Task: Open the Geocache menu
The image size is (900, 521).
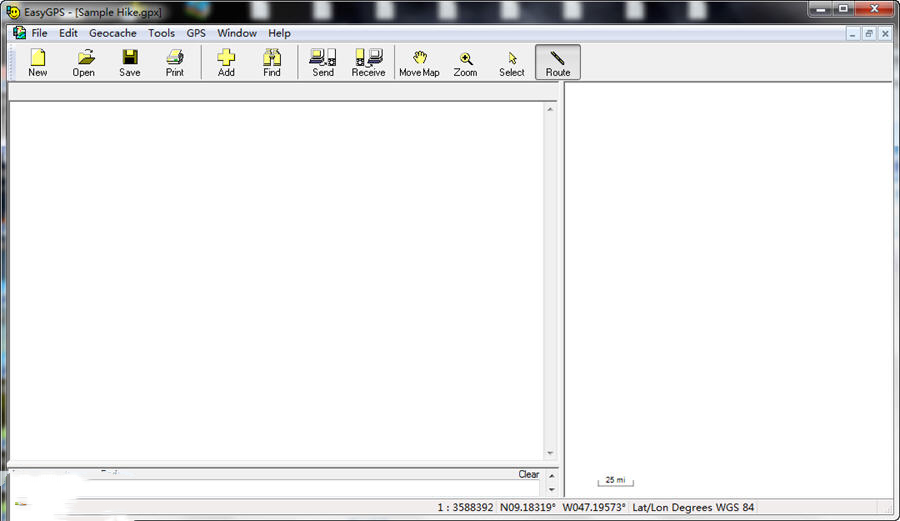Action: tap(112, 33)
